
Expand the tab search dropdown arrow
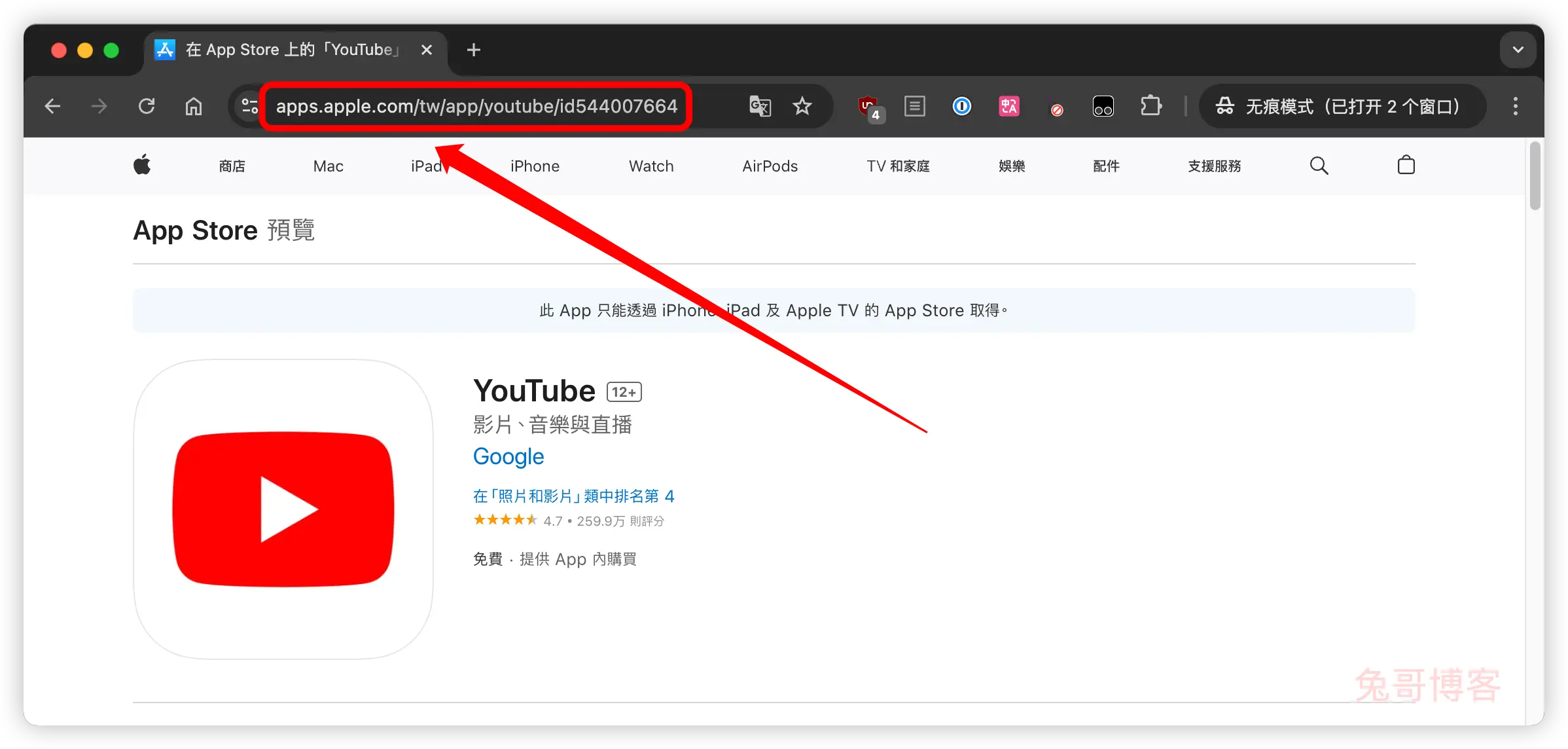click(x=1518, y=50)
